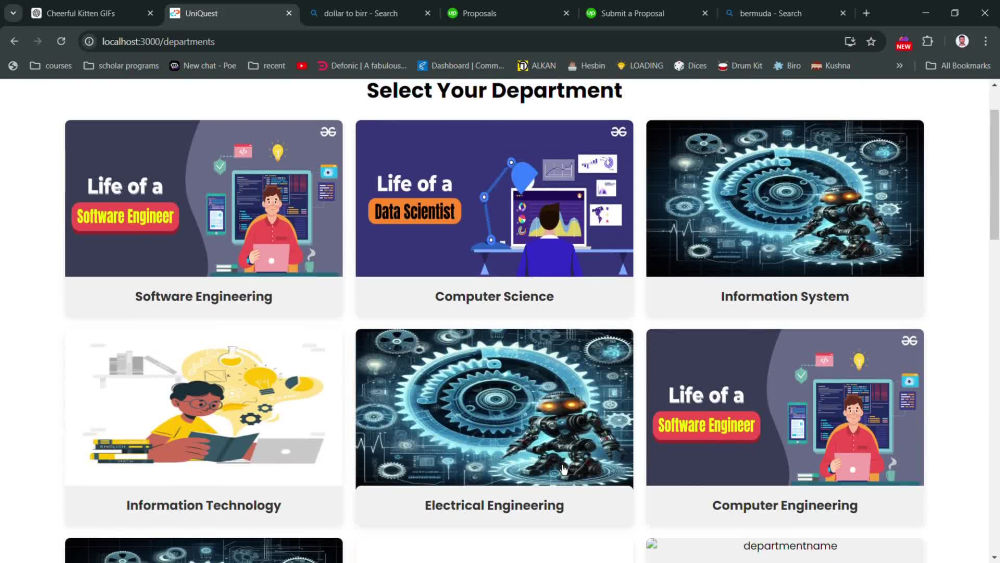Screen dimensions: 1000x563
Task: Open the Chrome three-dot menu
Action: pyautogui.click(x=986, y=41)
